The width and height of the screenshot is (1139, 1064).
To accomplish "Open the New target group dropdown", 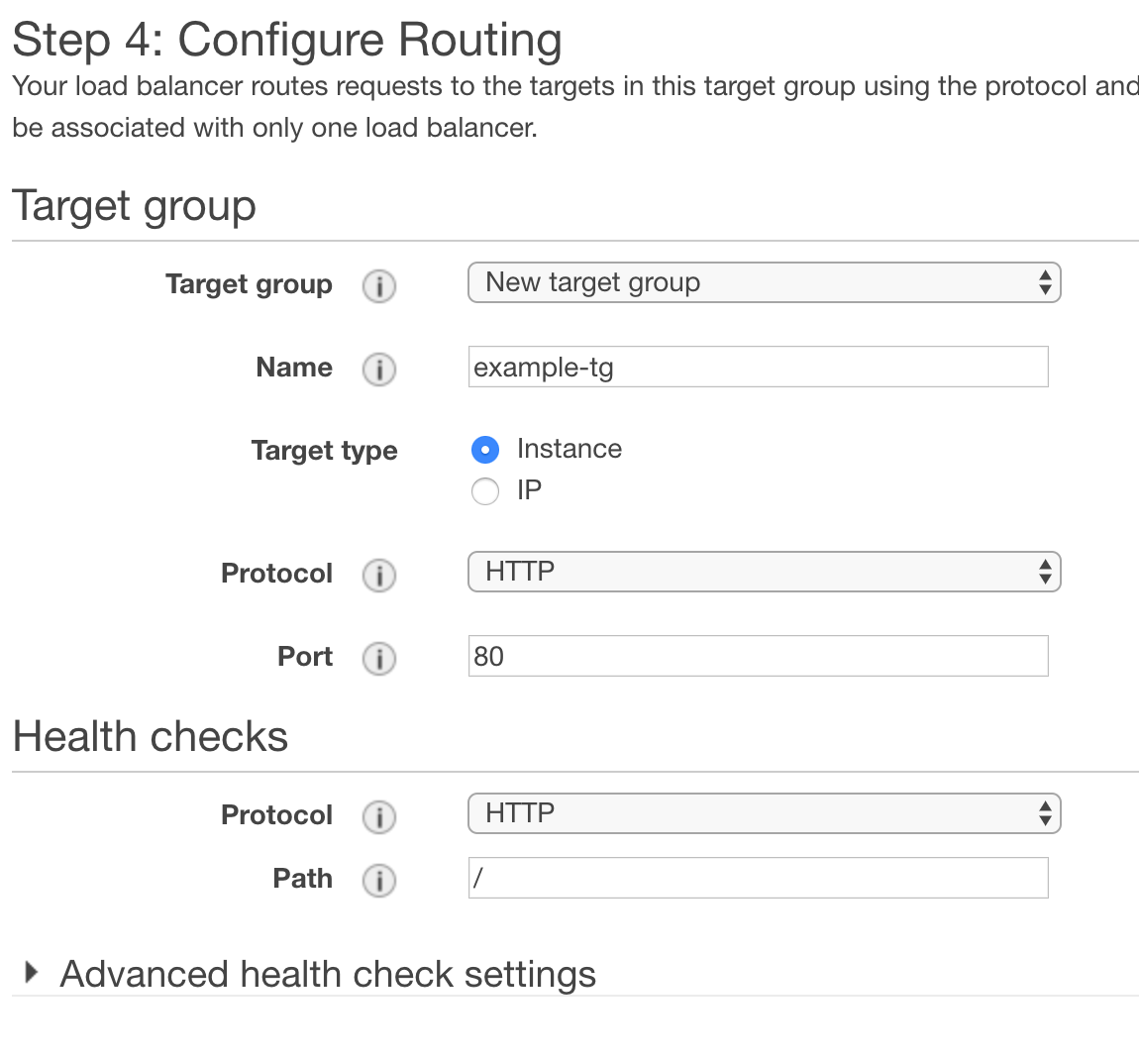I will [763, 282].
